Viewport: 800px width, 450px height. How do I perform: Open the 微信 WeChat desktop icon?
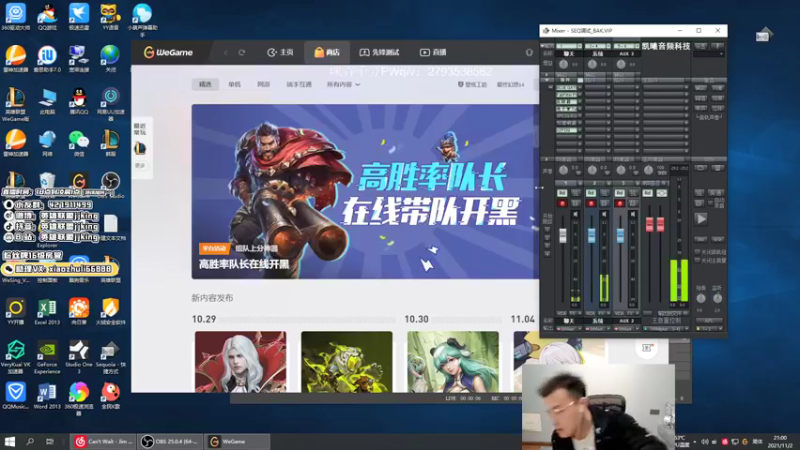tap(79, 142)
